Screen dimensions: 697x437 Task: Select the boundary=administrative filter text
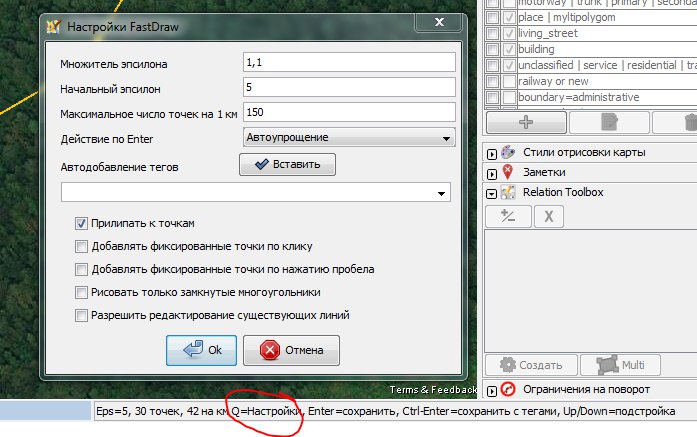click(579, 97)
